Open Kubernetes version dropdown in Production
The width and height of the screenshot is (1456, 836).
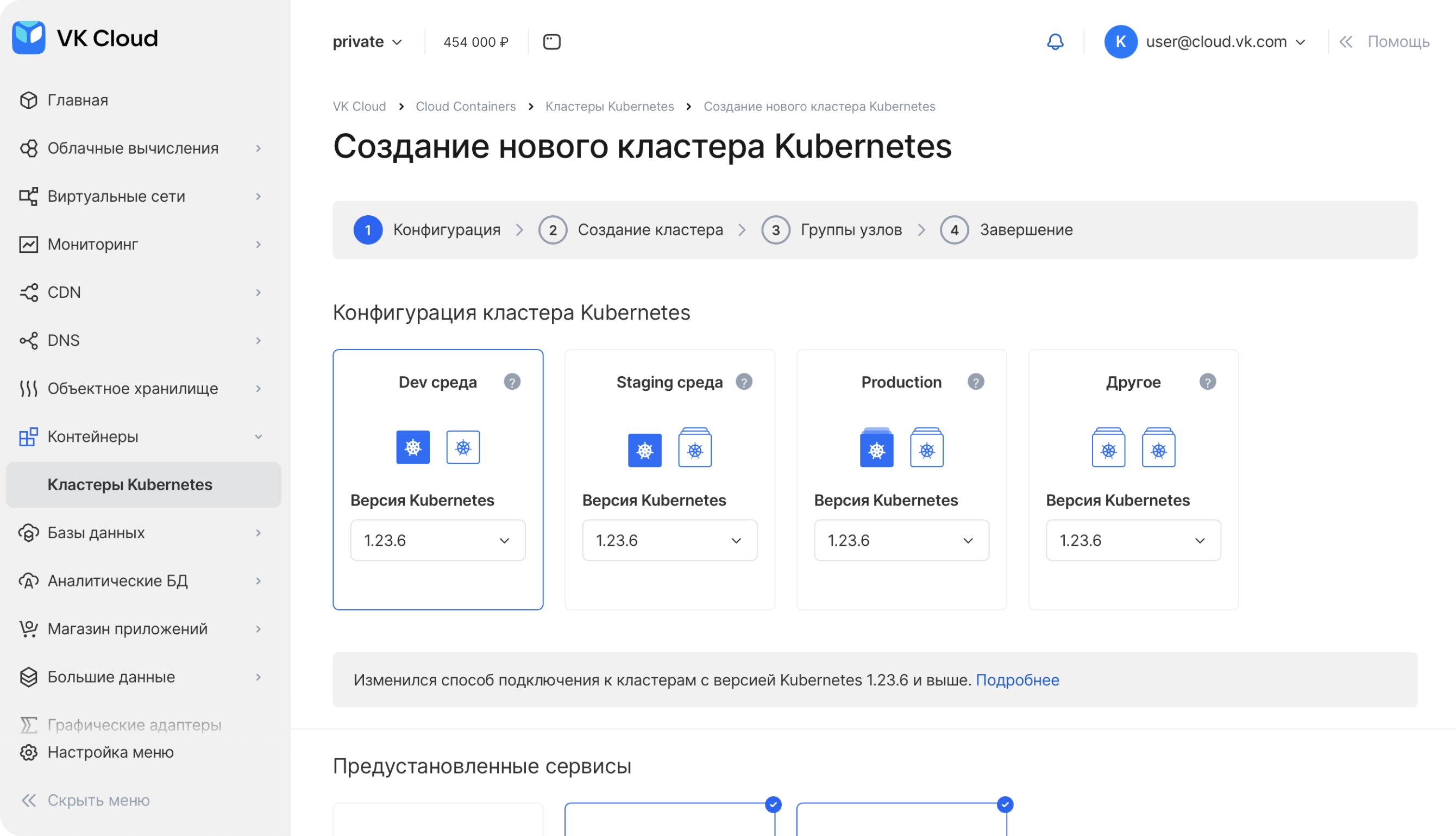902,540
